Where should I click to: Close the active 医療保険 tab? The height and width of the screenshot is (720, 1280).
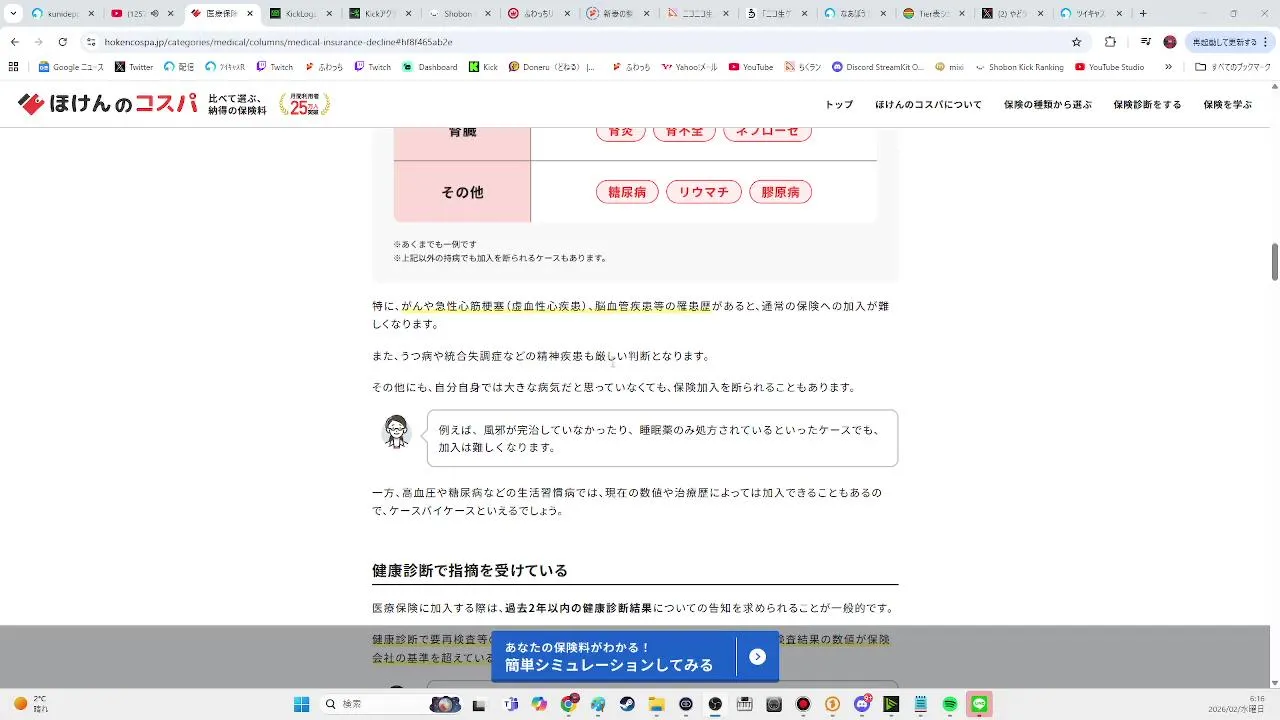pos(250,14)
